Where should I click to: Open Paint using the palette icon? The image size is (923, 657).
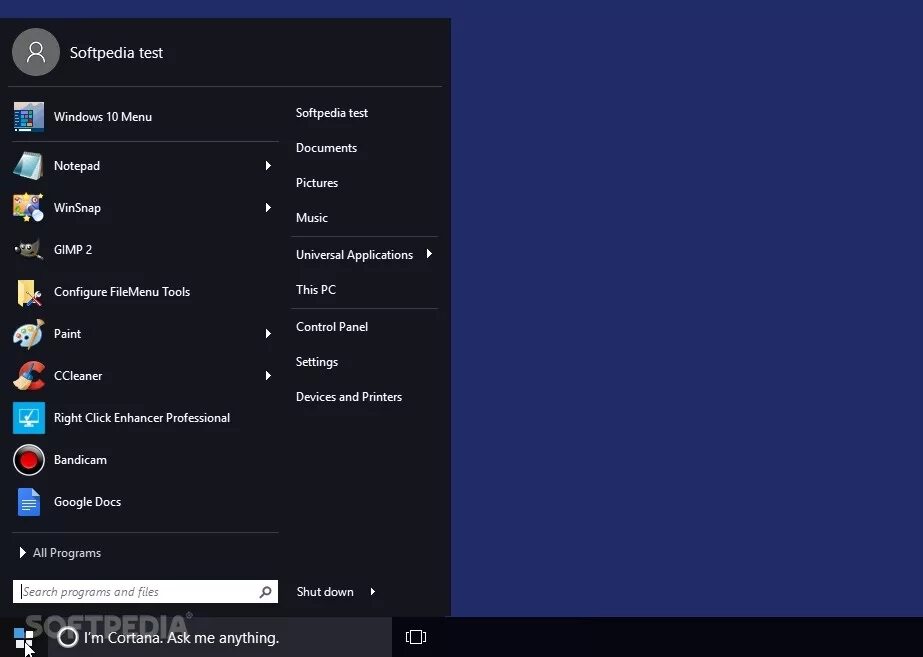click(x=28, y=334)
